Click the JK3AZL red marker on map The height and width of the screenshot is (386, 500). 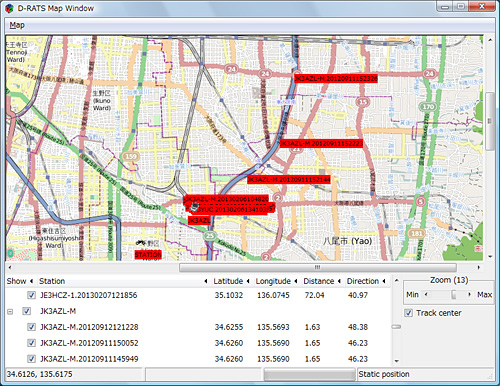pyautogui.click(x=199, y=220)
